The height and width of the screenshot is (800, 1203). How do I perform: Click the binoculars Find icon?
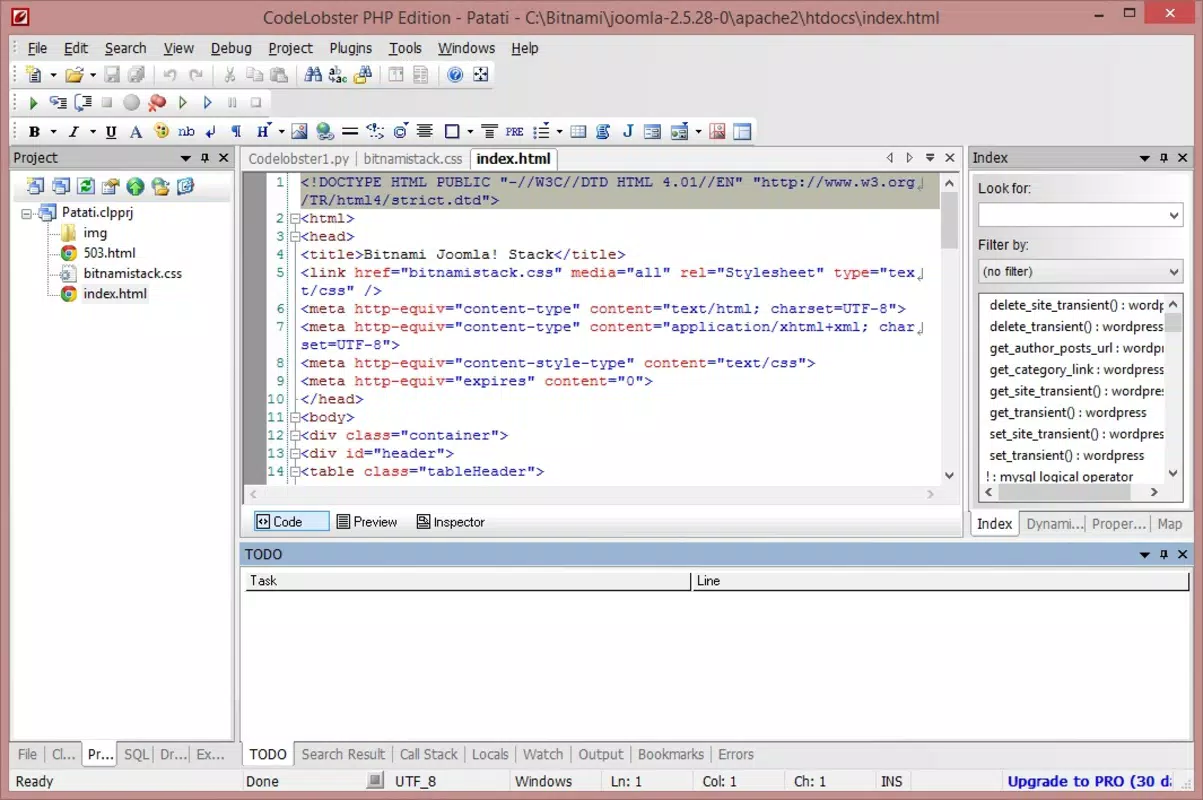click(x=313, y=75)
